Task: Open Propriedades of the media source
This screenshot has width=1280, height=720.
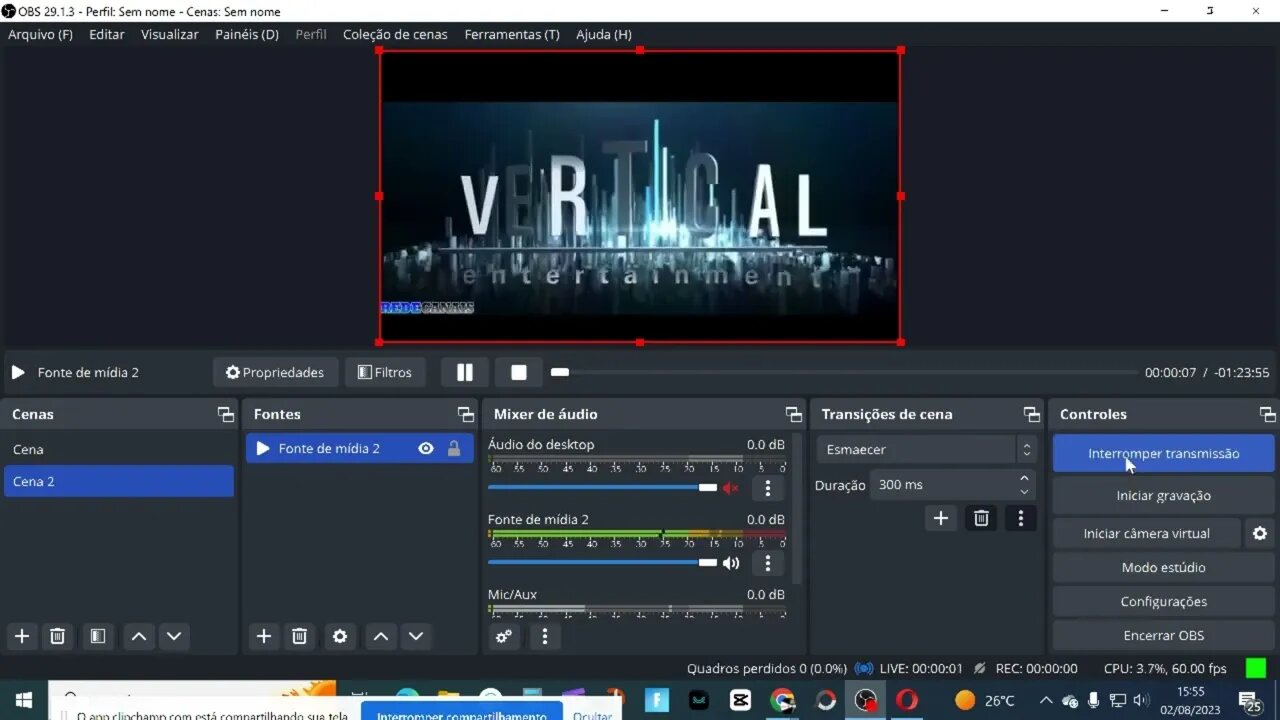Action: [275, 372]
